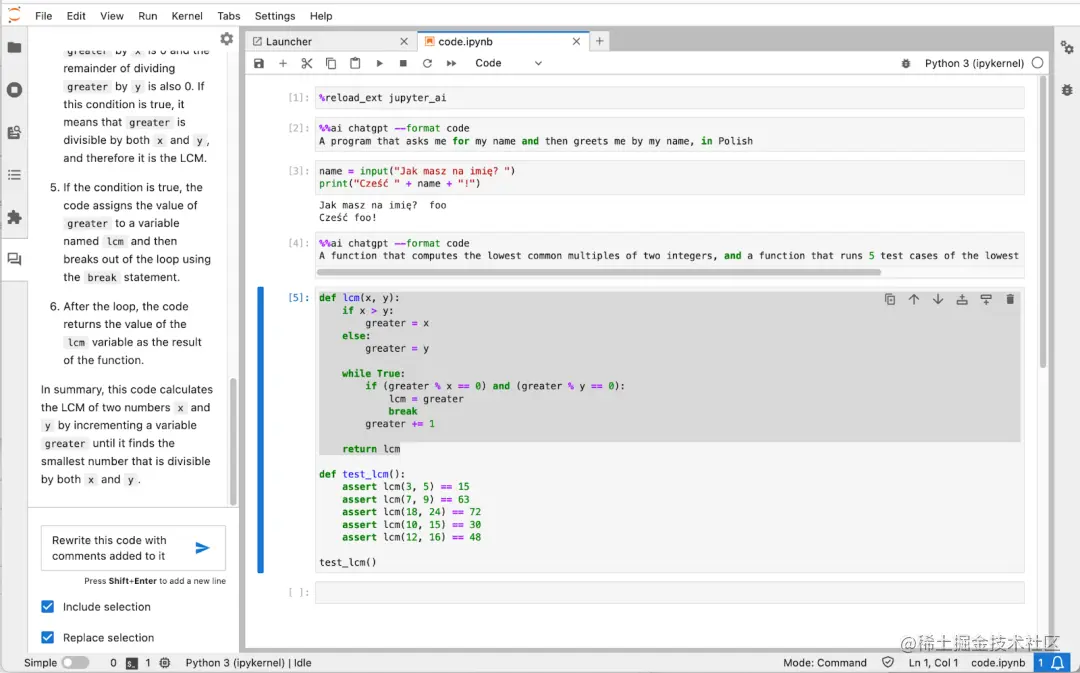Insert a cell below with plus icon
1080x673 pixels.
[x=282, y=63]
